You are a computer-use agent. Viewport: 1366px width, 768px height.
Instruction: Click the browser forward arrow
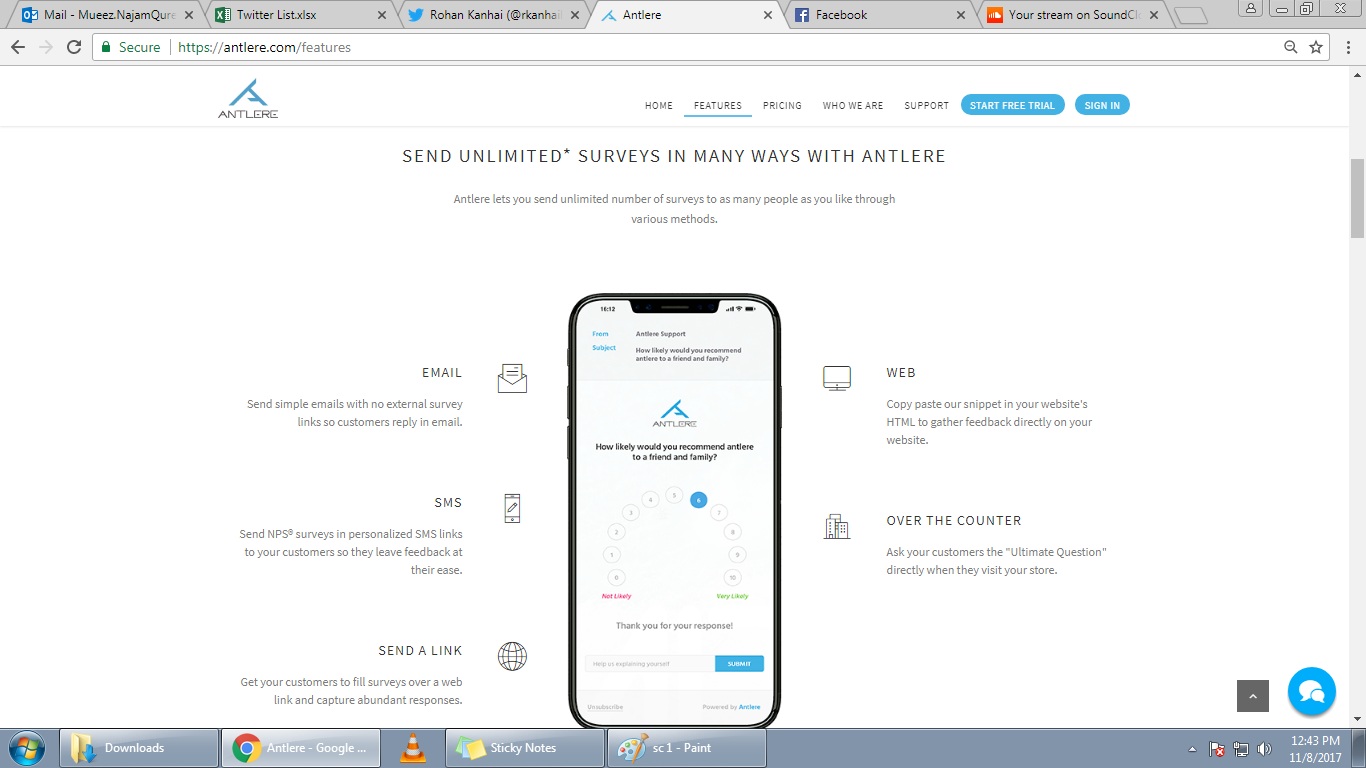tap(45, 47)
